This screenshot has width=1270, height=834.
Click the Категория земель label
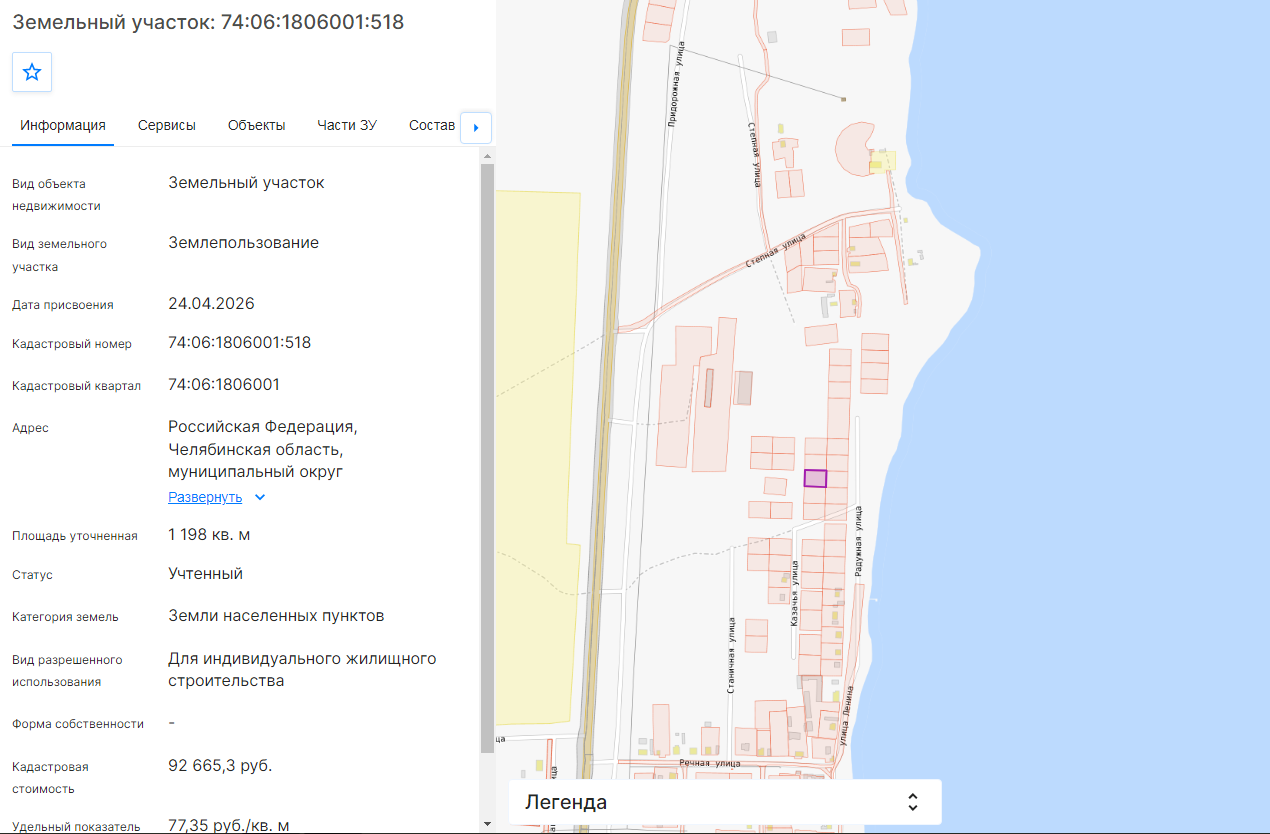(65, 617)
